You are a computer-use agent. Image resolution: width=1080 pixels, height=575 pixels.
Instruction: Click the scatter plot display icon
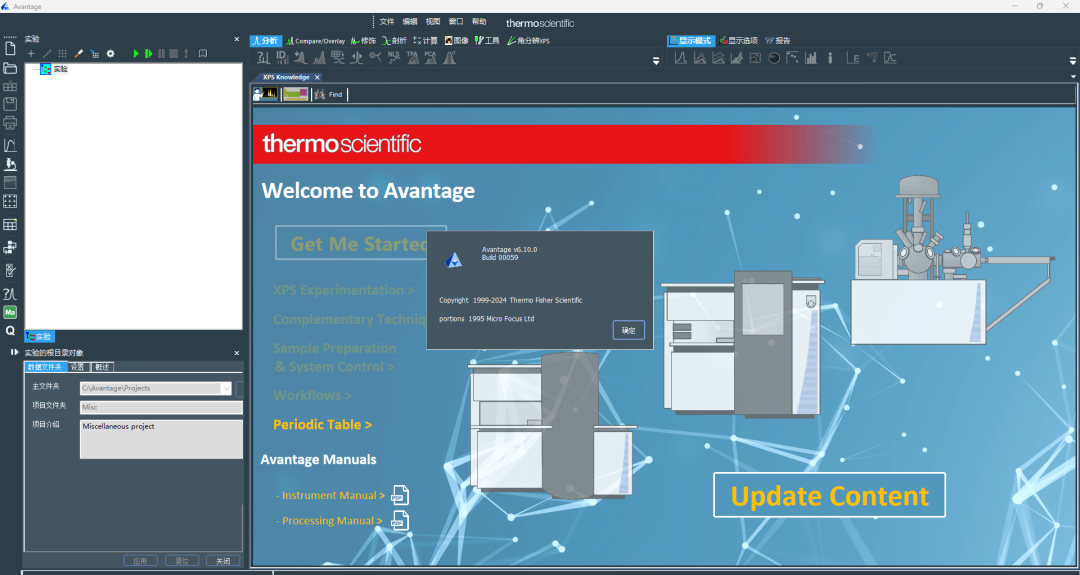(x=792, y=59)
